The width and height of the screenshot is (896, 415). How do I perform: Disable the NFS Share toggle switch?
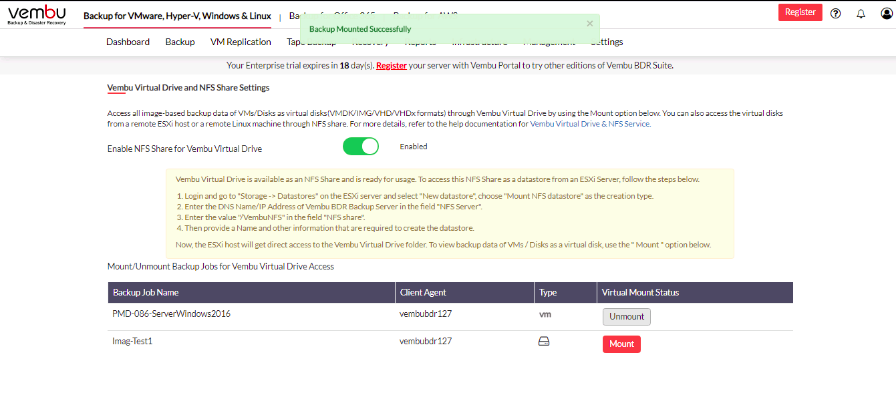point(361,146)
